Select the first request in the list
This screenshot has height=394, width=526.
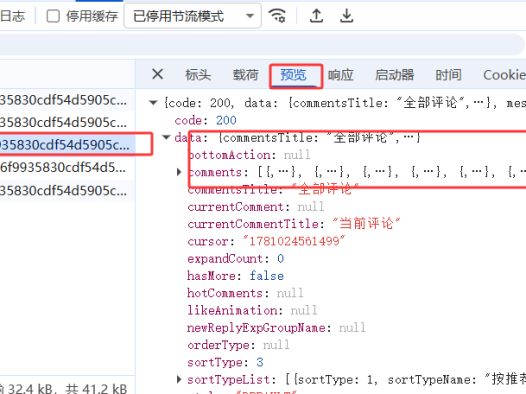point(67,100)
